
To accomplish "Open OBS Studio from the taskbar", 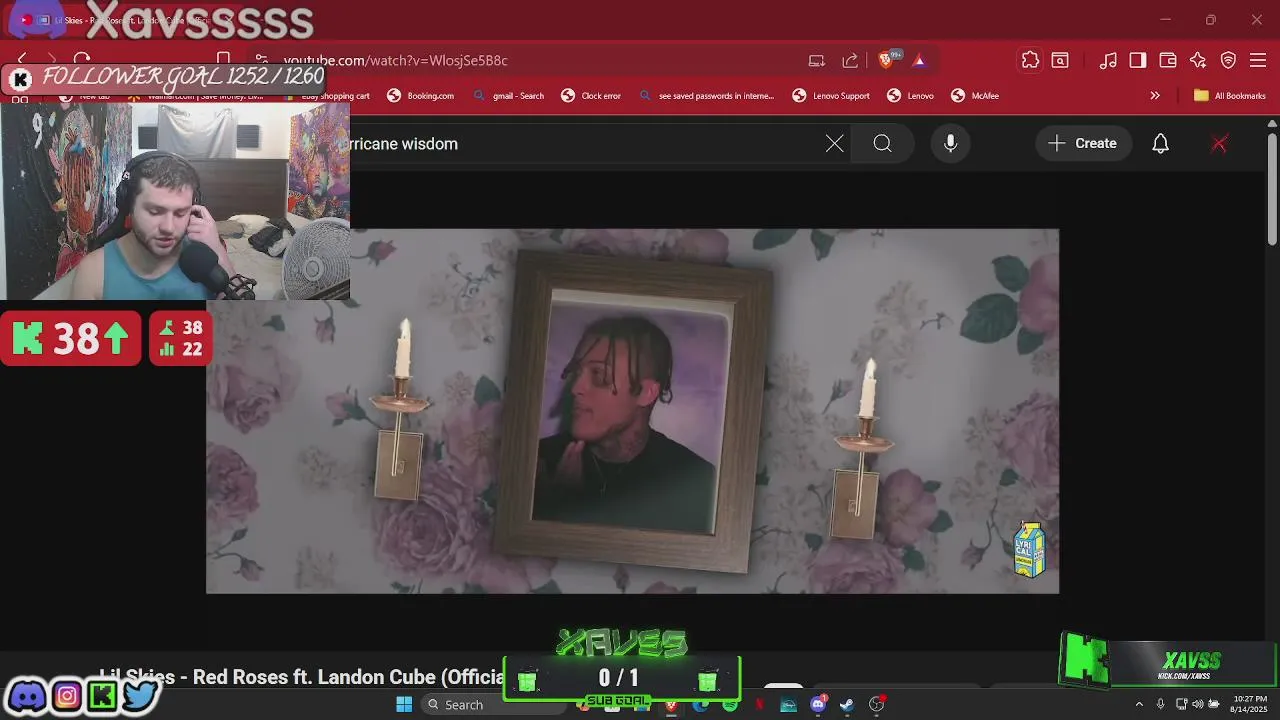I will [x=877, y=705].
